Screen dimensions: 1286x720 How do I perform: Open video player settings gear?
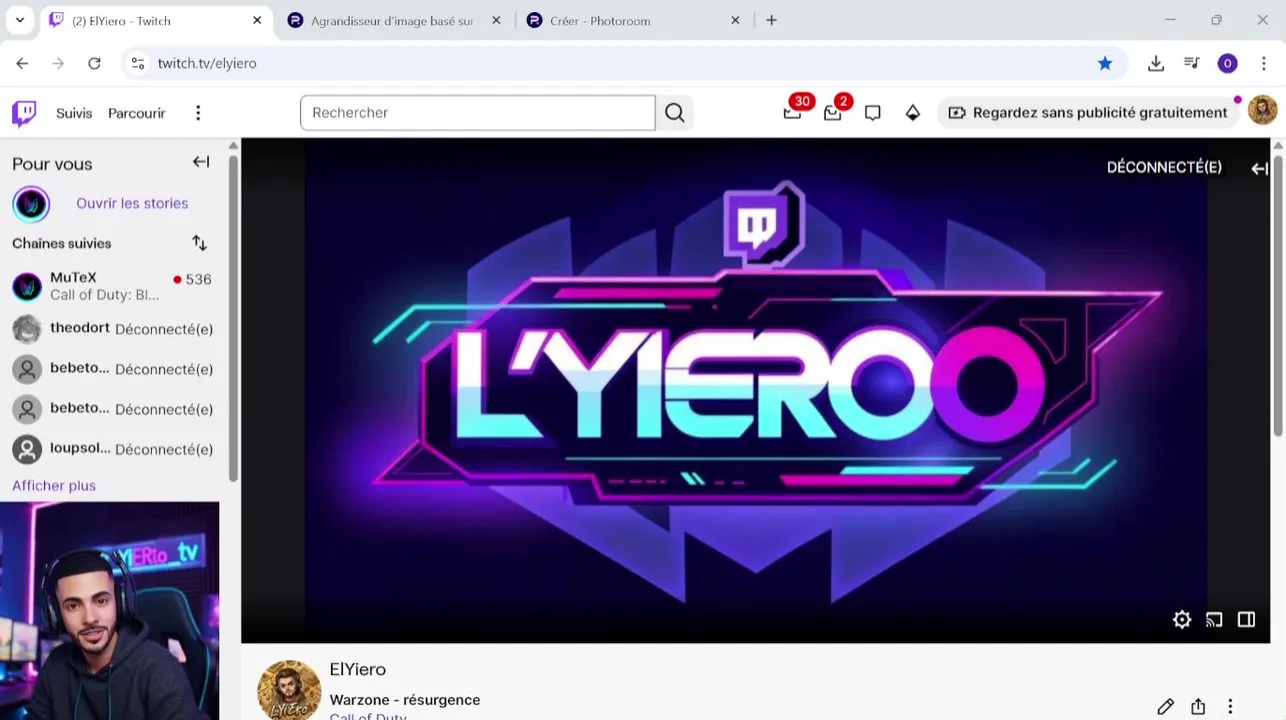1182,620
